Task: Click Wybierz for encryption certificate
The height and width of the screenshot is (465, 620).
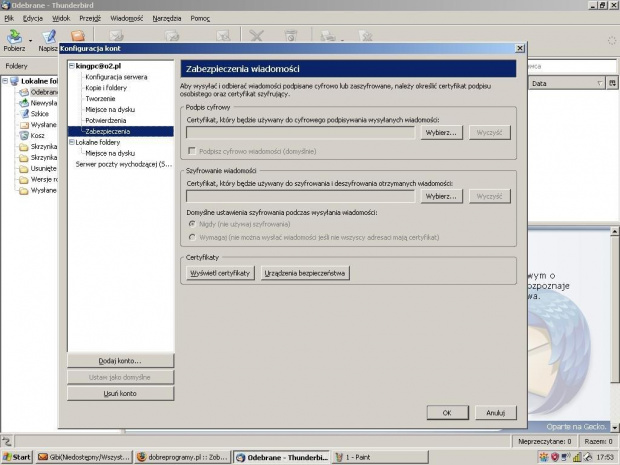Action: tap(441, 196)
